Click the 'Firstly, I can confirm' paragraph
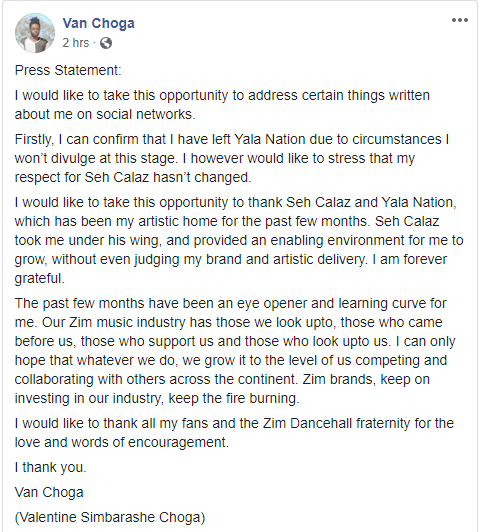This screenshot has width=480, height=532. point(232,158)
